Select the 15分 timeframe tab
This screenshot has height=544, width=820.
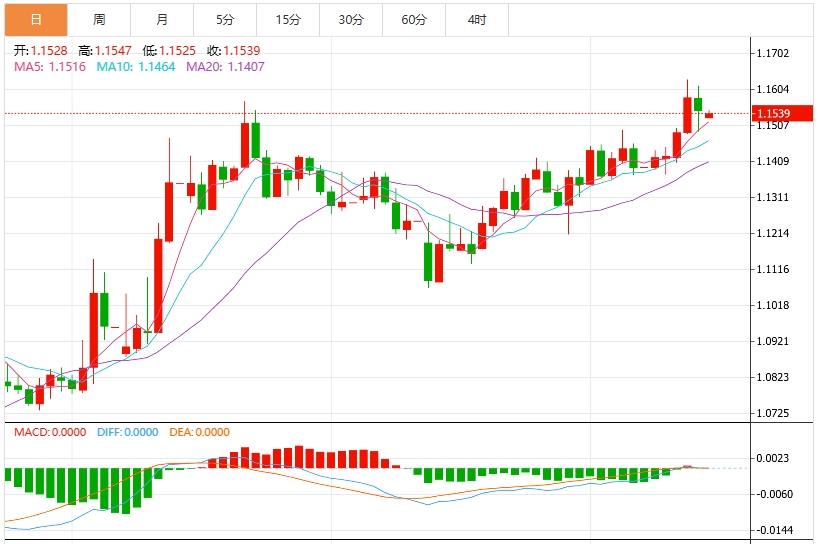point(288,20)
